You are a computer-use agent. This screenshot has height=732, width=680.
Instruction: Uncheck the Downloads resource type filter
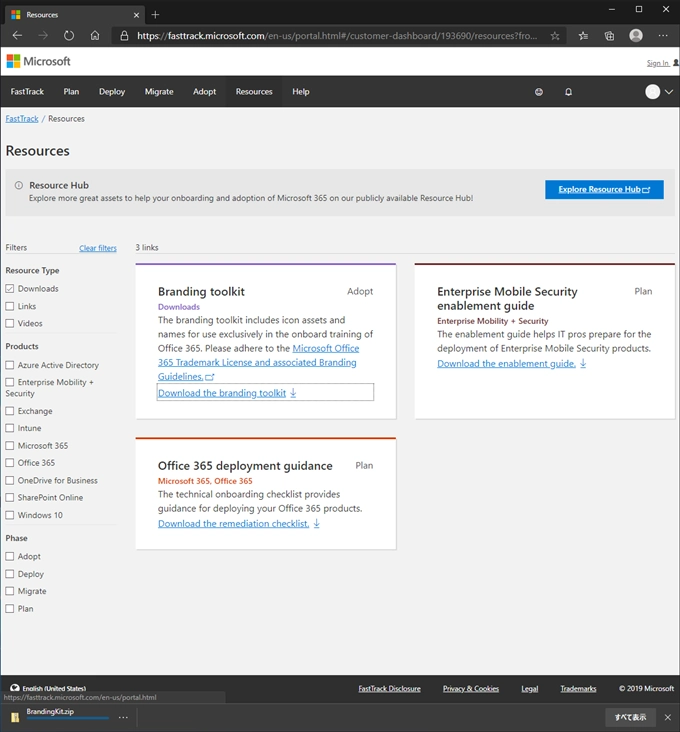(x=10, y=289)
